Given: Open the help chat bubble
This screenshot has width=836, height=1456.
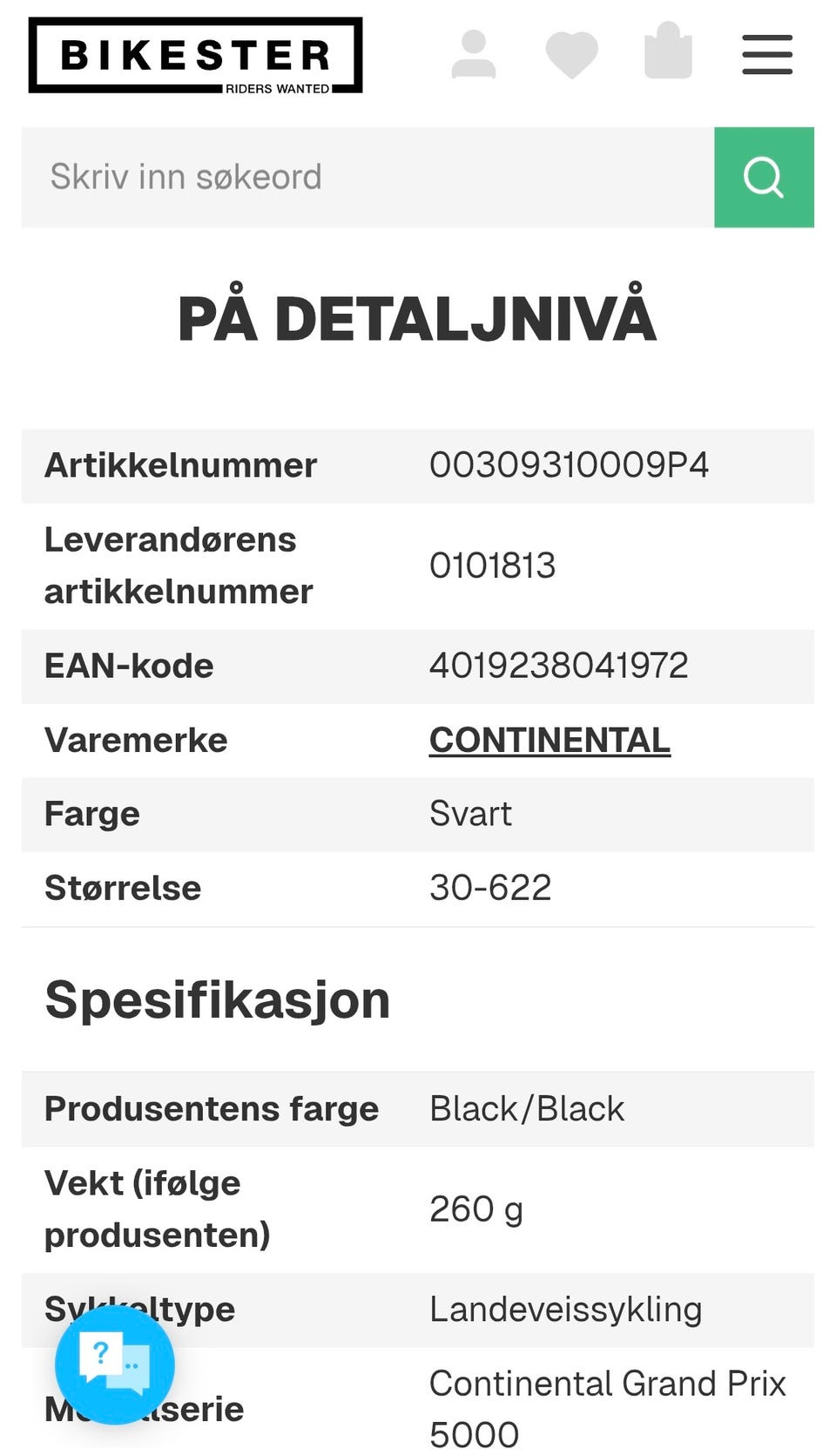Looking at the screenshot, I should tap(115, 1365).
